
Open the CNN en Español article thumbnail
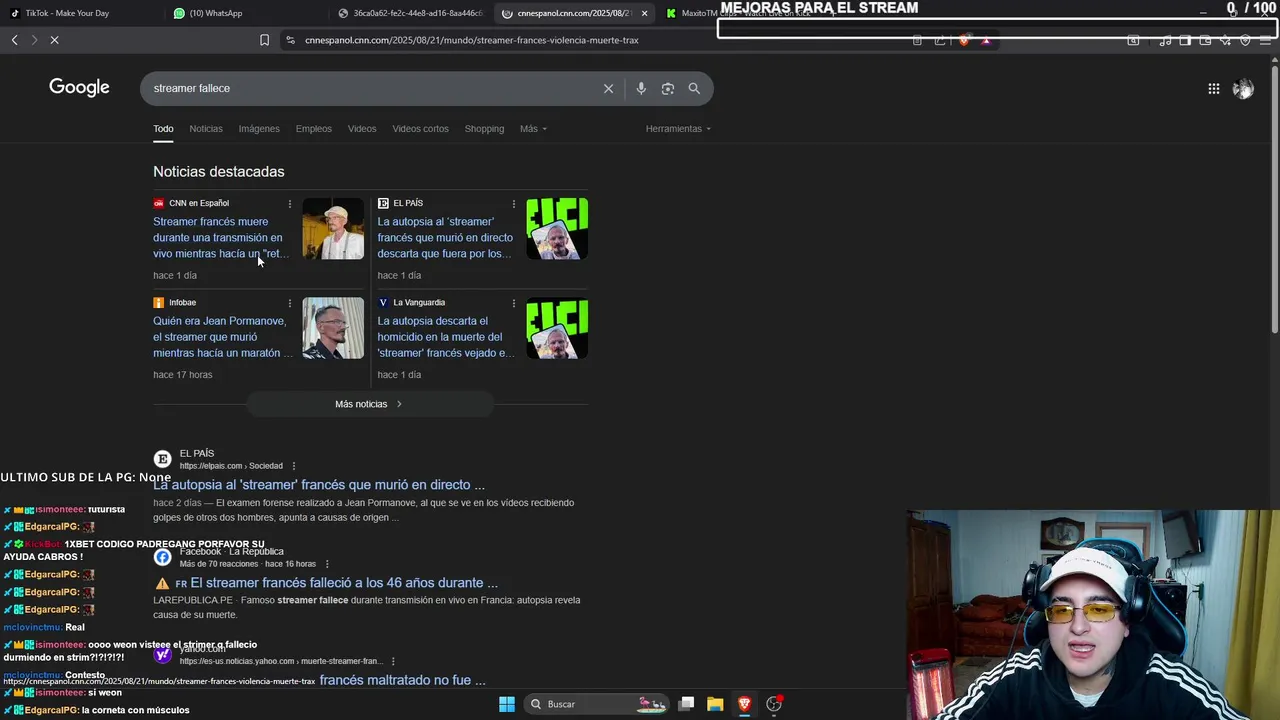[x=333, y=229]
